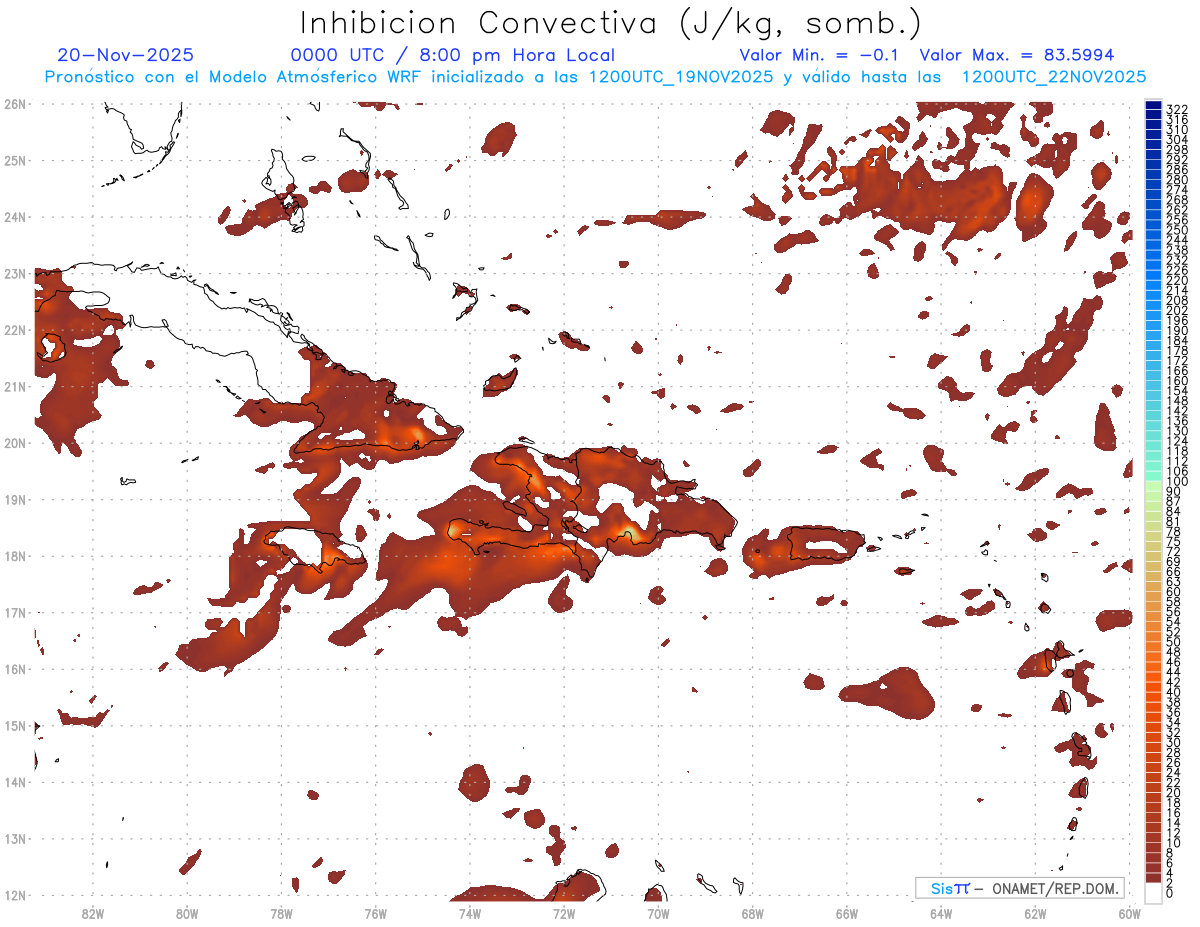Click the "70W" longitude label
Viewport: 1200px width, 927px height.
coord(658,913)
